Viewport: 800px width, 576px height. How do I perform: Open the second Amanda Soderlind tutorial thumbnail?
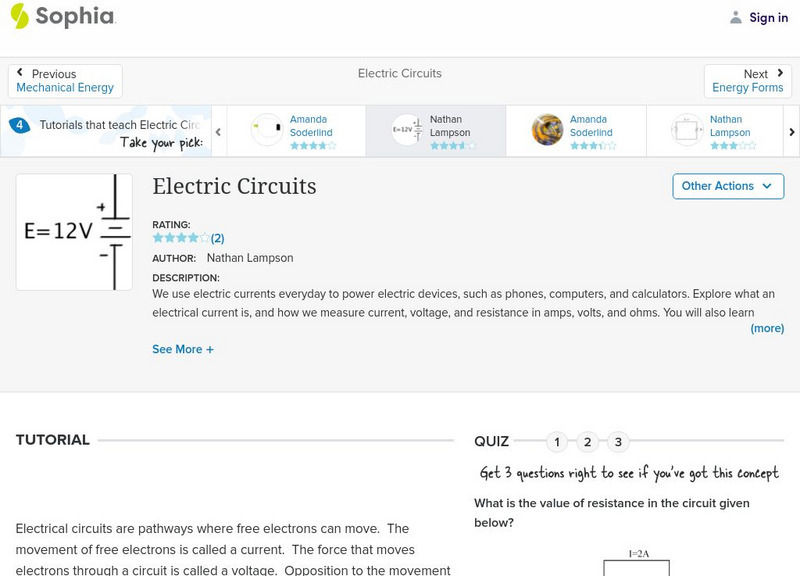click(547, 130)
